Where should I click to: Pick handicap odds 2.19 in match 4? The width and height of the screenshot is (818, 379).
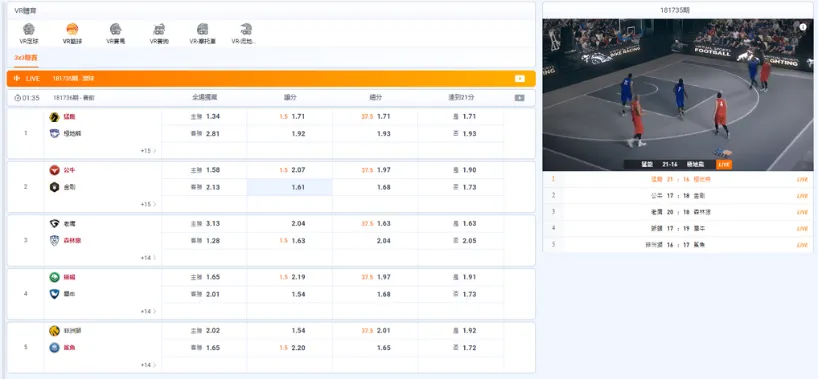290,277
